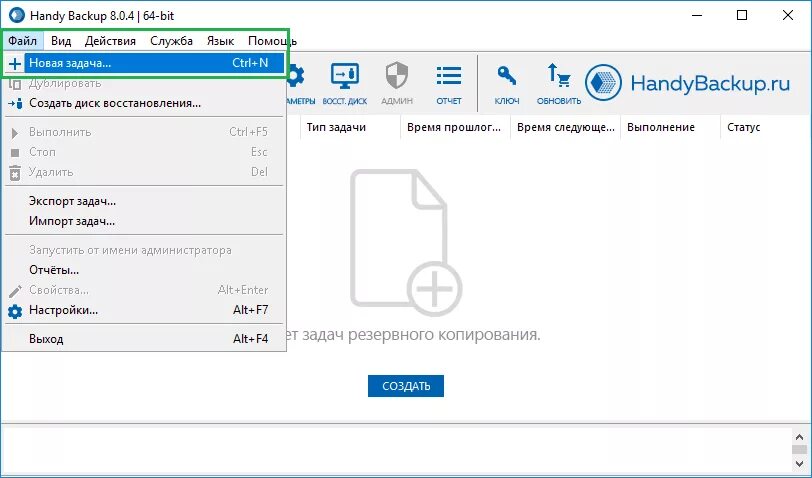Click the Тип задачи column header
The height and width of the screenshot is (478, 812).
click(x=350, y=127)
